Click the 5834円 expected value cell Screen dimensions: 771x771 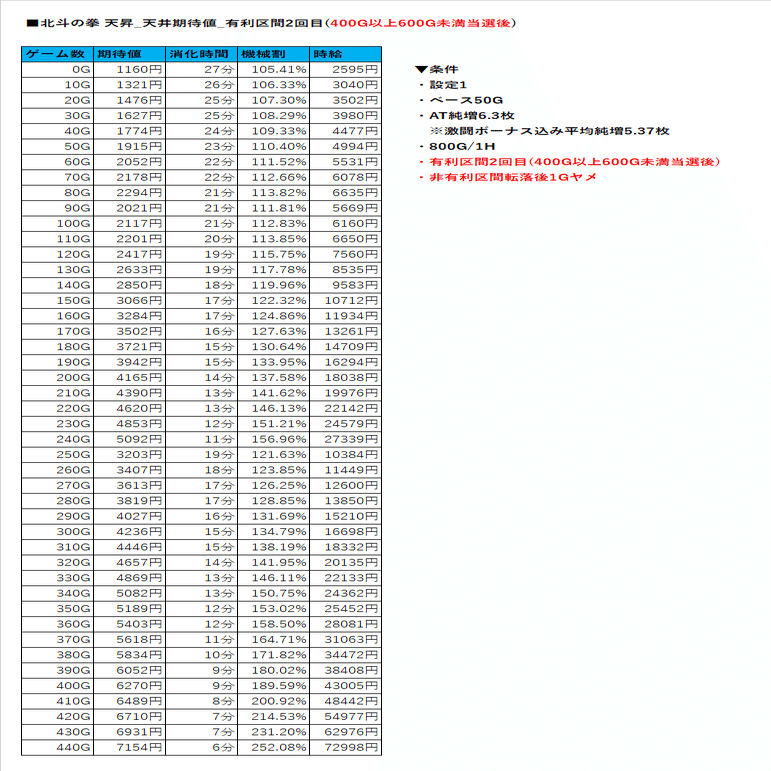coord(129,655)
